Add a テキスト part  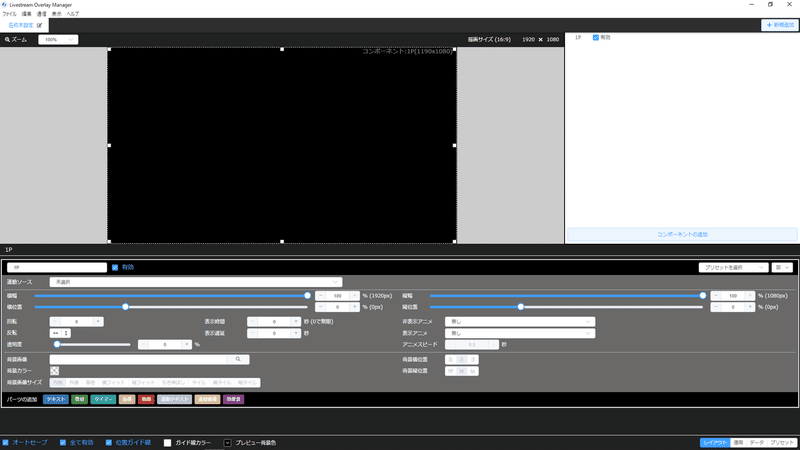click(56, 399)
